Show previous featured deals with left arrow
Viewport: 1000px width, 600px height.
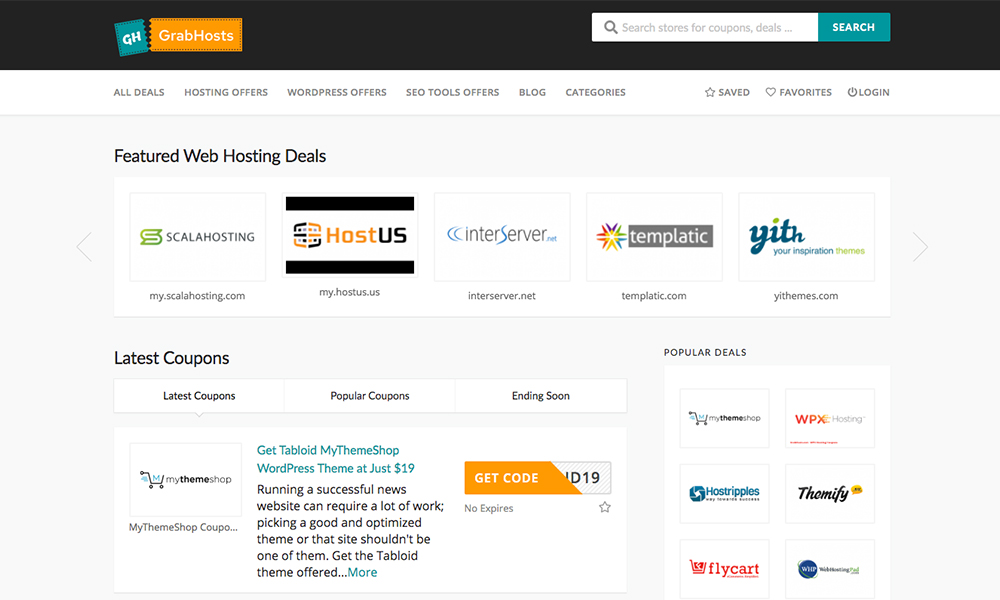pyautogui.click(x=84, y=247)
